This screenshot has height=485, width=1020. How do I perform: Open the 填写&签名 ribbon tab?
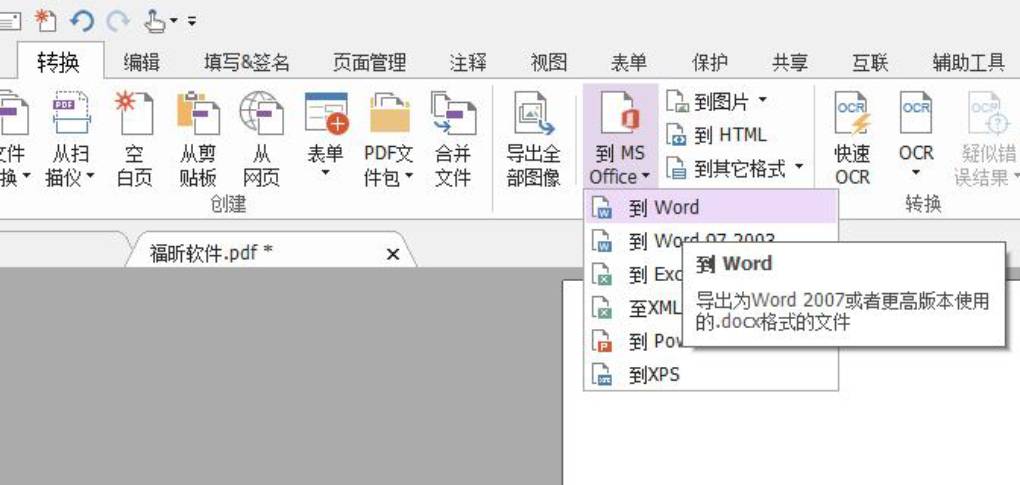247,62
